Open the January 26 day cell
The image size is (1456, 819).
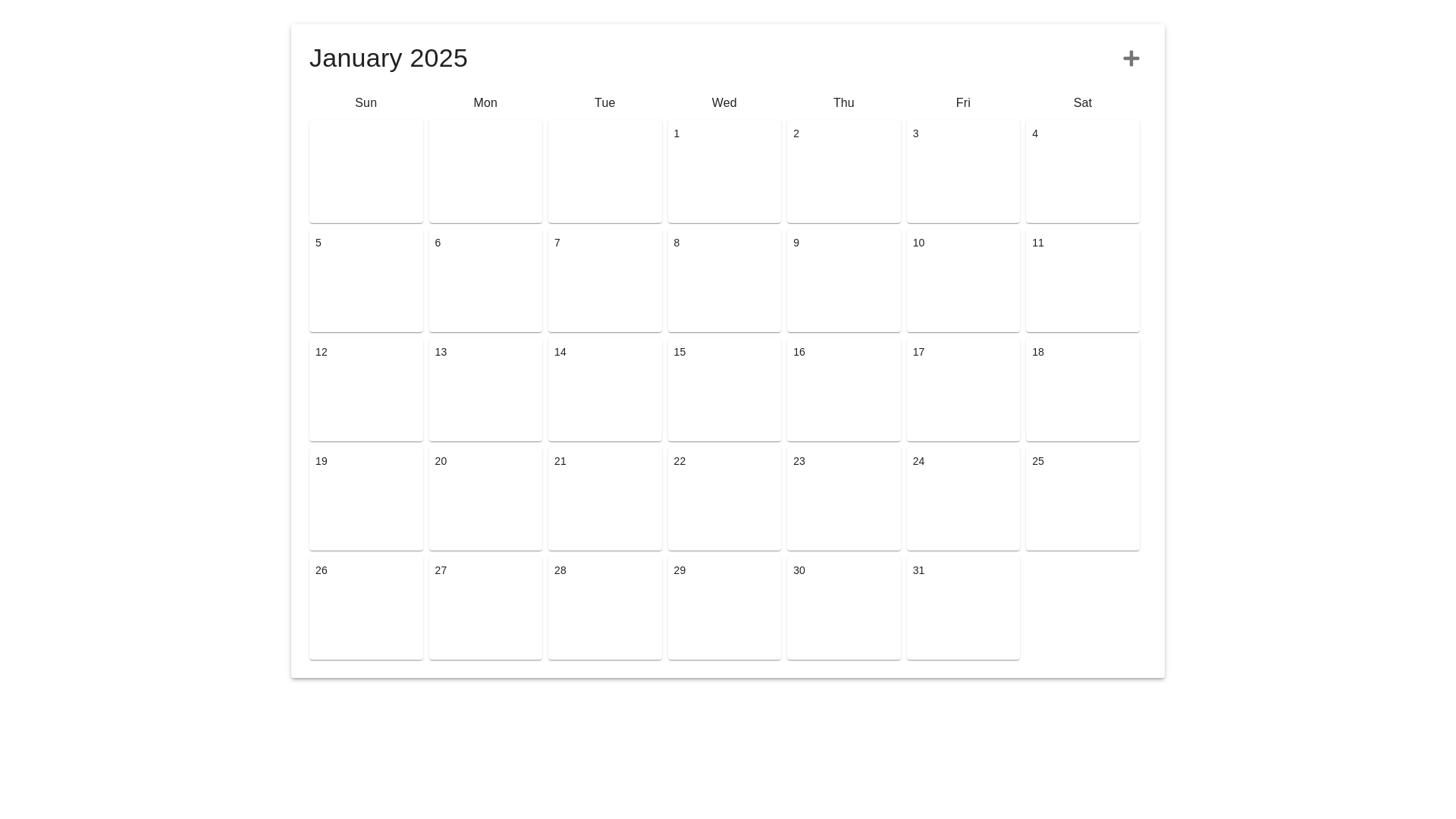click(x=366, y=608)
